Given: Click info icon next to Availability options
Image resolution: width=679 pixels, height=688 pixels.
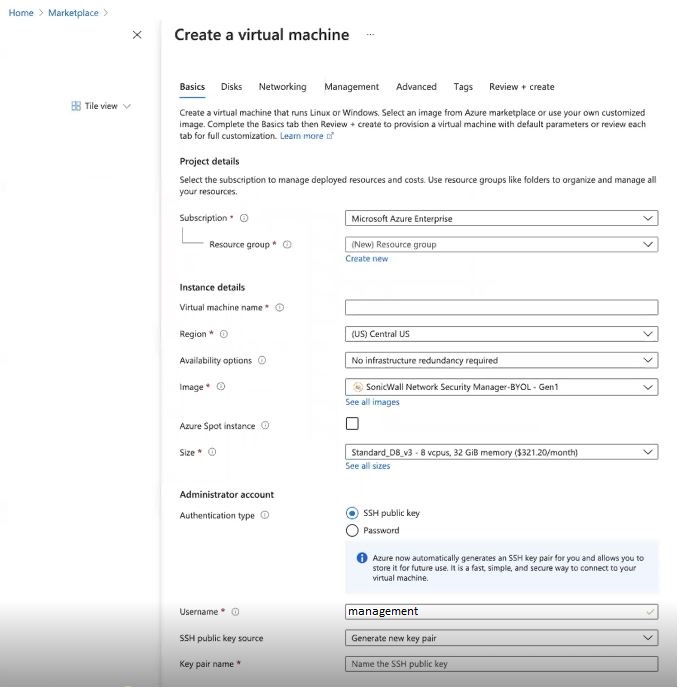Looking at the screenshot, I should [x=263, y=360].
